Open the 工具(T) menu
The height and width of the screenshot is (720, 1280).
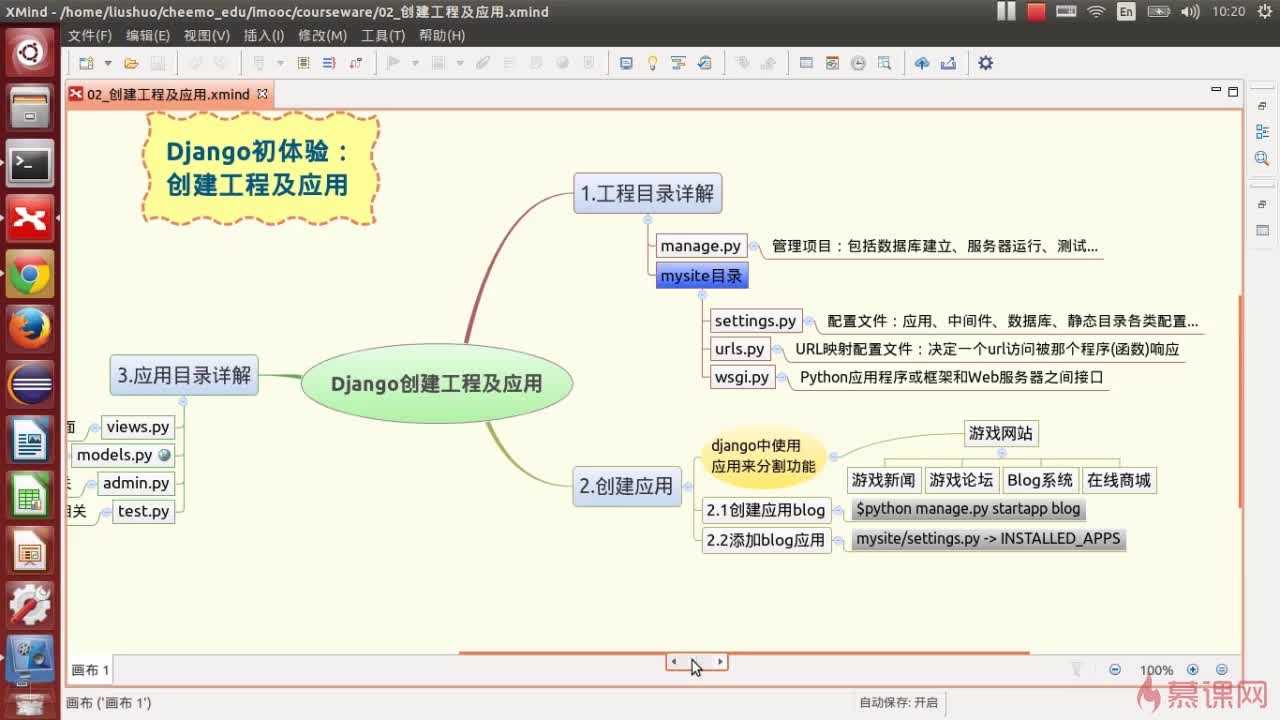pos(383,35)
